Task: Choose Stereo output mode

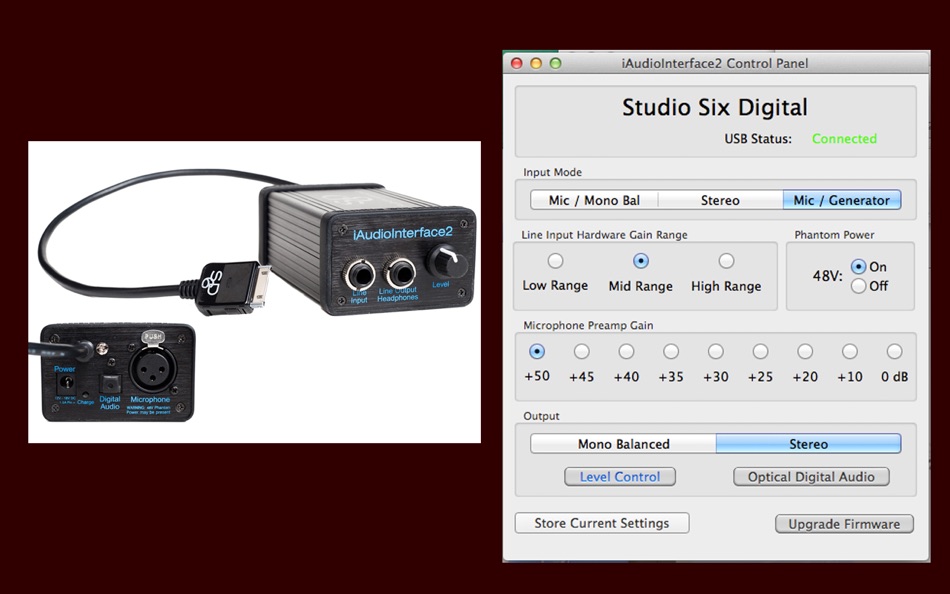Action: point(808,444)
